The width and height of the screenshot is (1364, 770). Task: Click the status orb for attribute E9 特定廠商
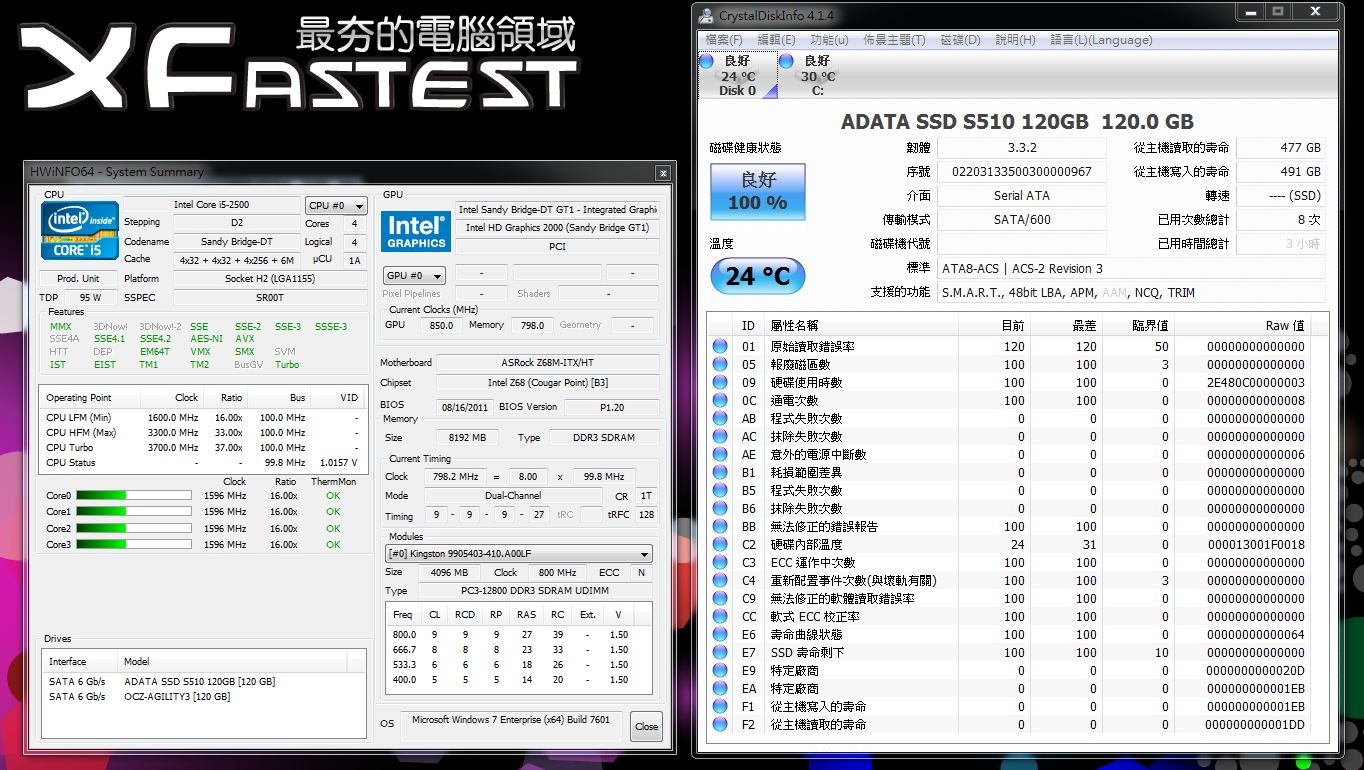click(720, 671)
